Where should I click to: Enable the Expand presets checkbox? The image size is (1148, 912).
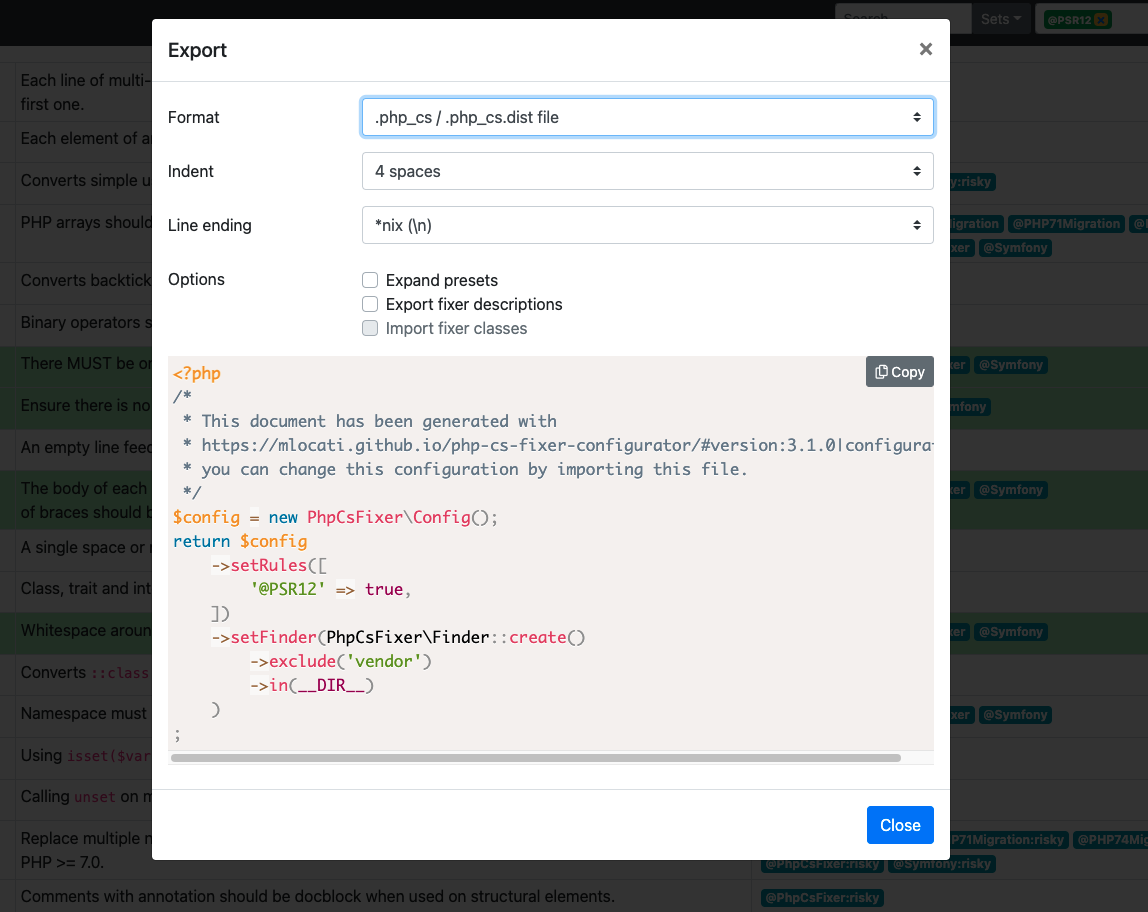tap(370, 280)
